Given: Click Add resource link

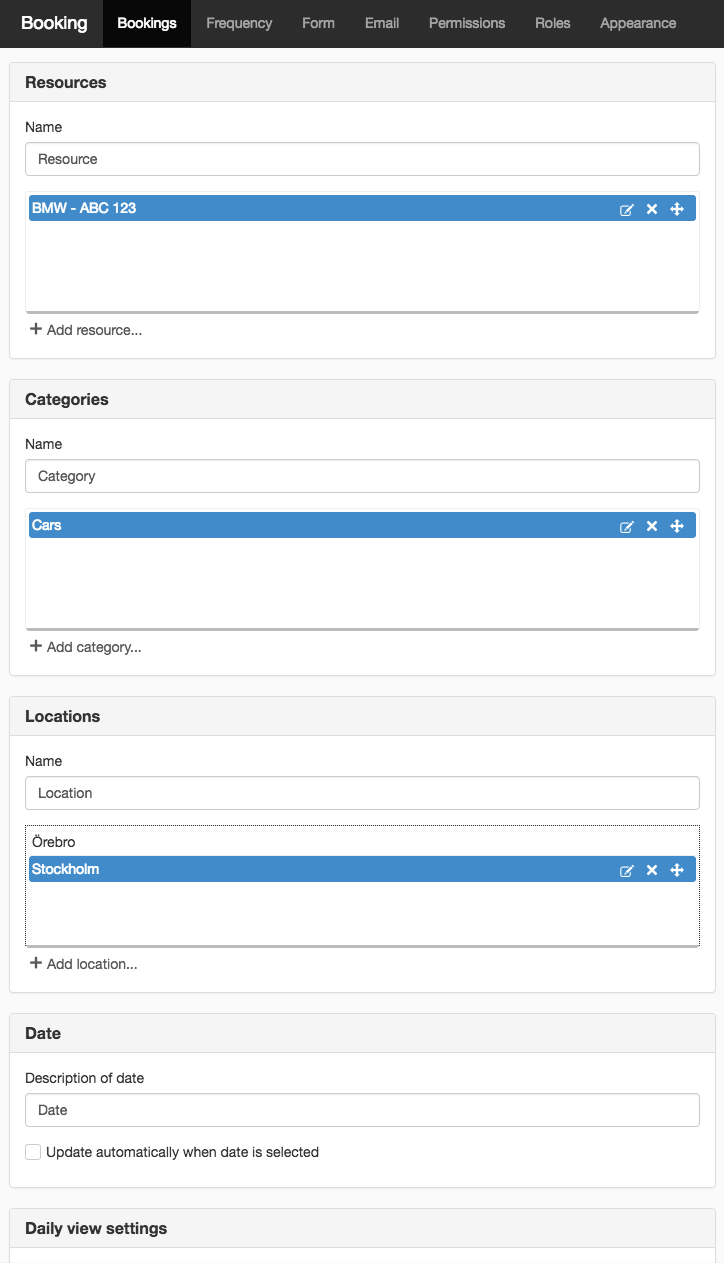Looking at the screenshot, I should [x=86, y=330].
